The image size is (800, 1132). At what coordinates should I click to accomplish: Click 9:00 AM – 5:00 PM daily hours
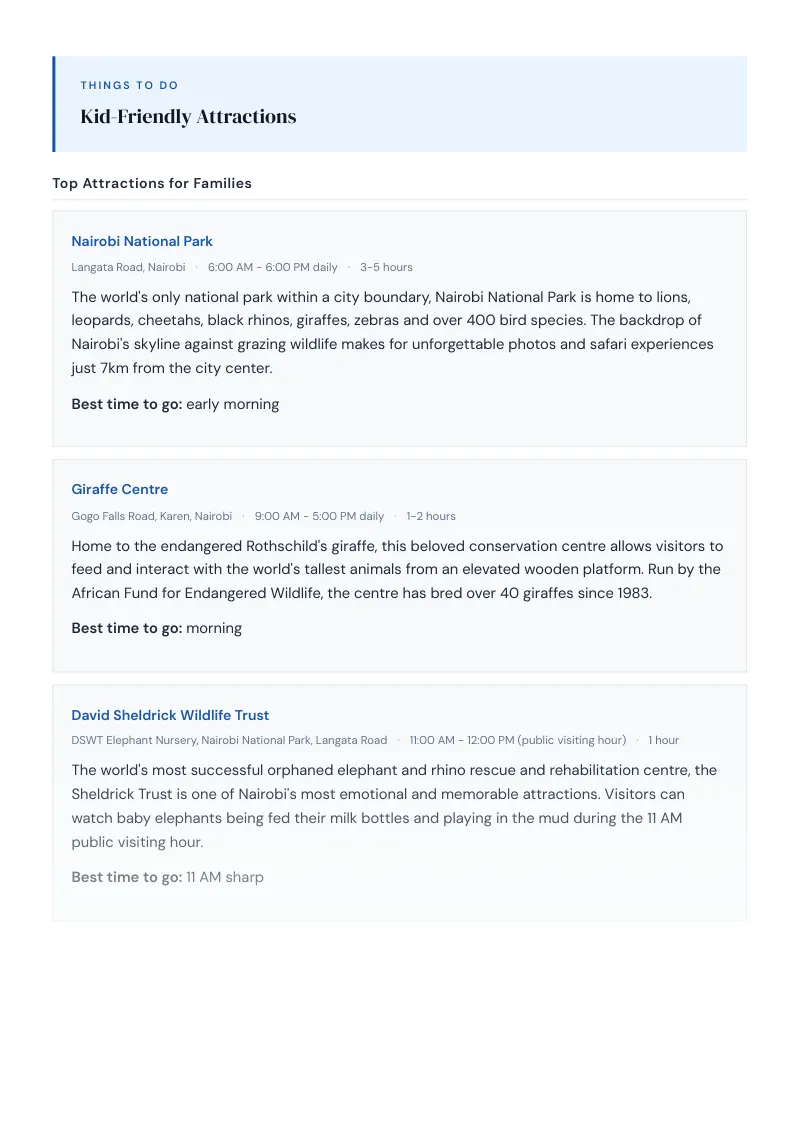(319, 516)
